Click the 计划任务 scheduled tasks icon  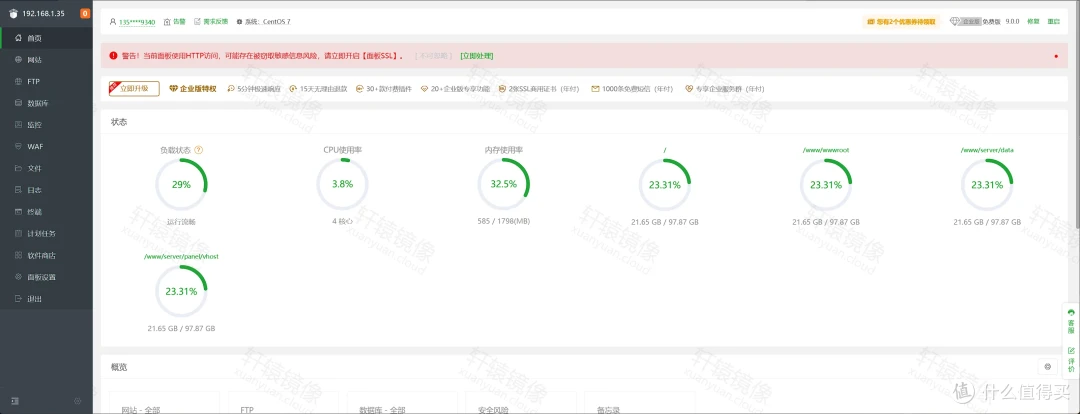coord(18,234)
